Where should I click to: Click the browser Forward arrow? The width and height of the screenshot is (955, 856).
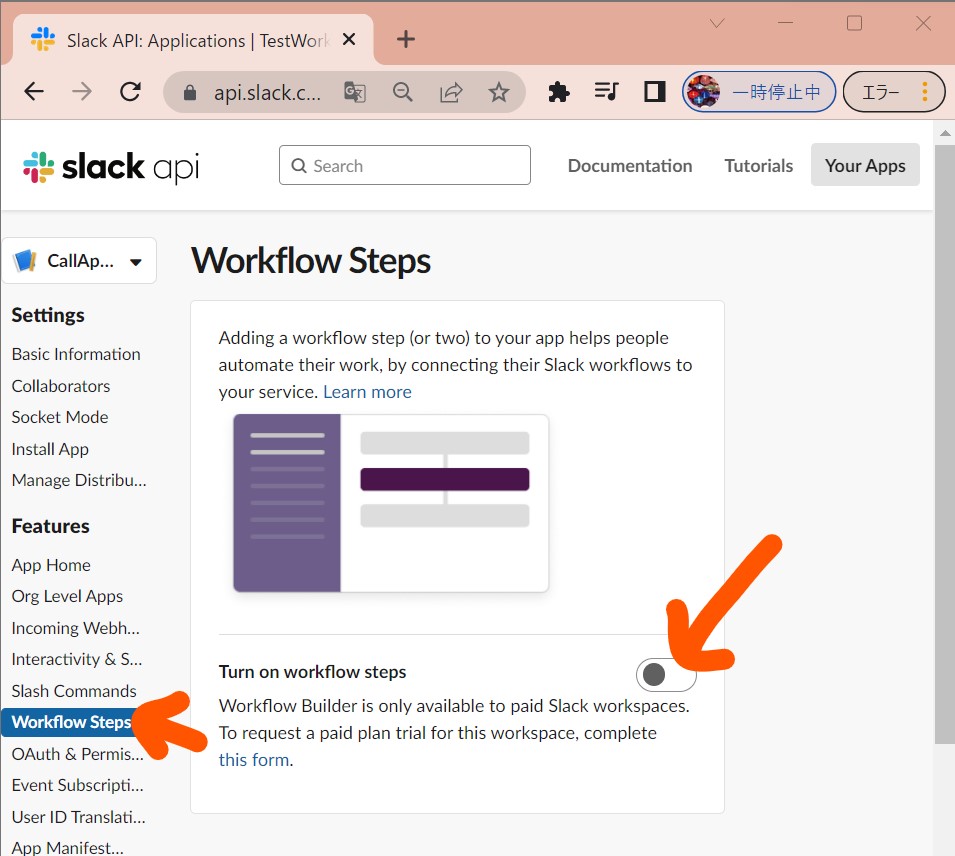(82, 92)
